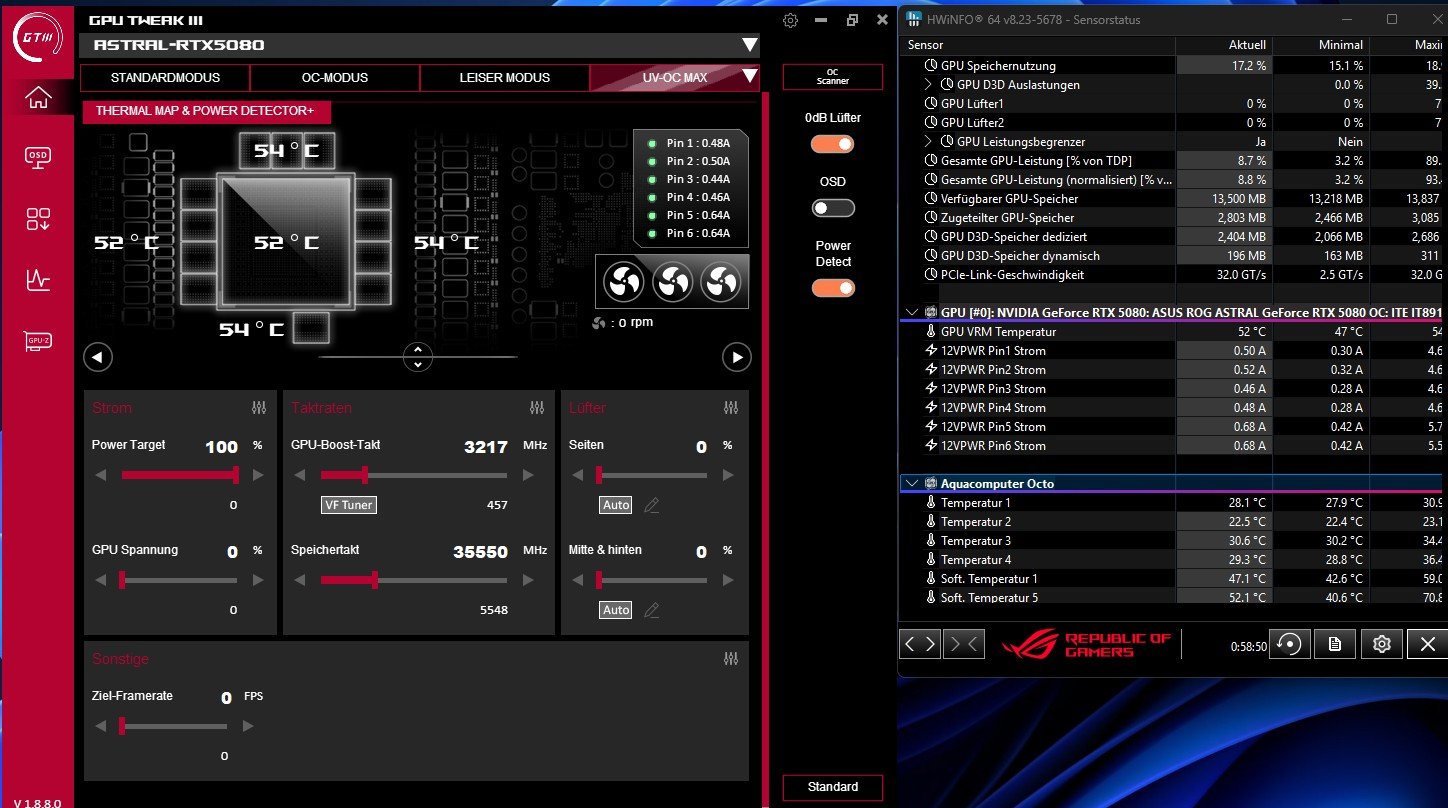Toggle the Power Detect switch
This screenshot has height=808, width=1448.
coord(833,288)
